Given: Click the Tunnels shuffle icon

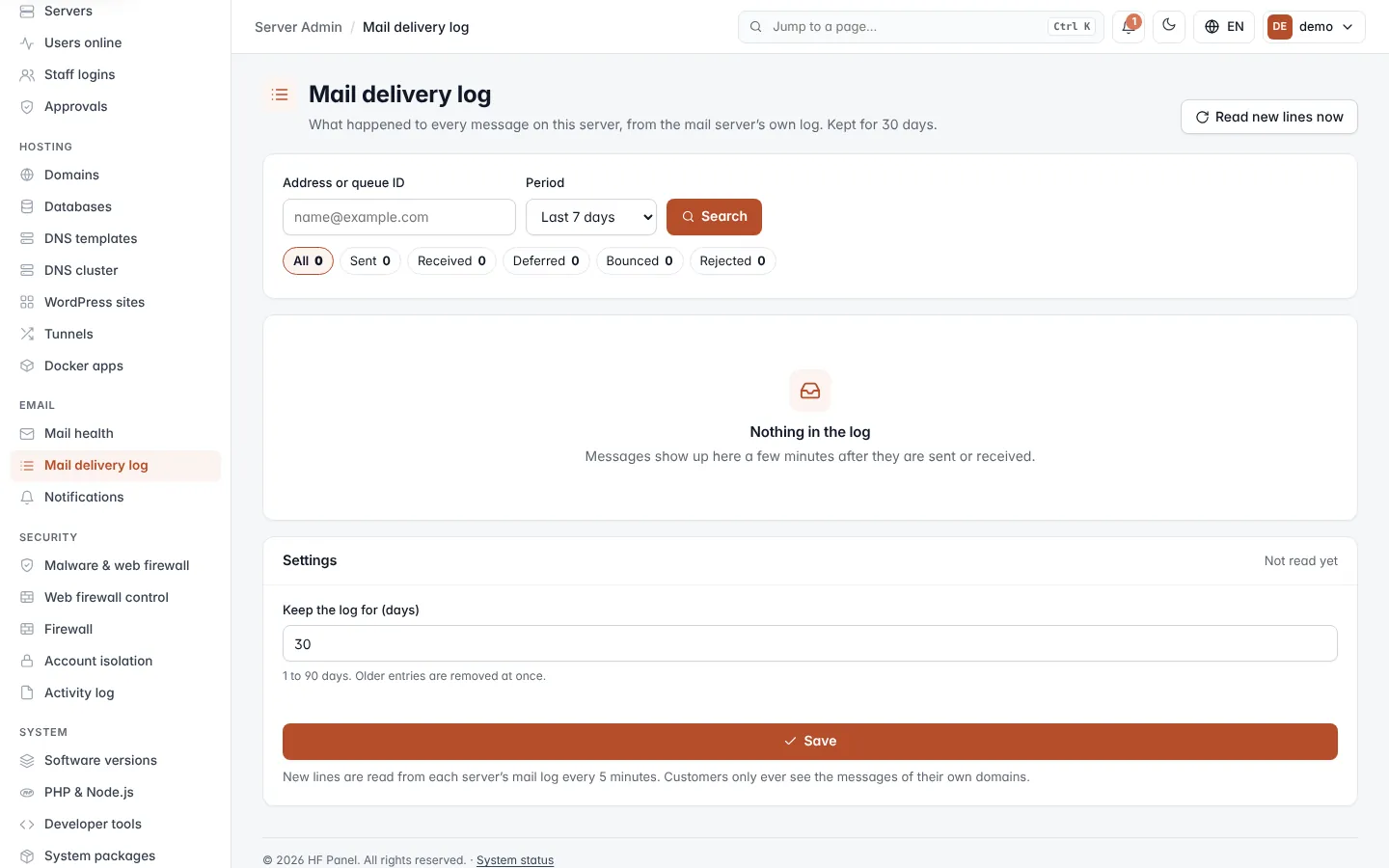Looking at the screenshot, I should [x=27, y=335].
